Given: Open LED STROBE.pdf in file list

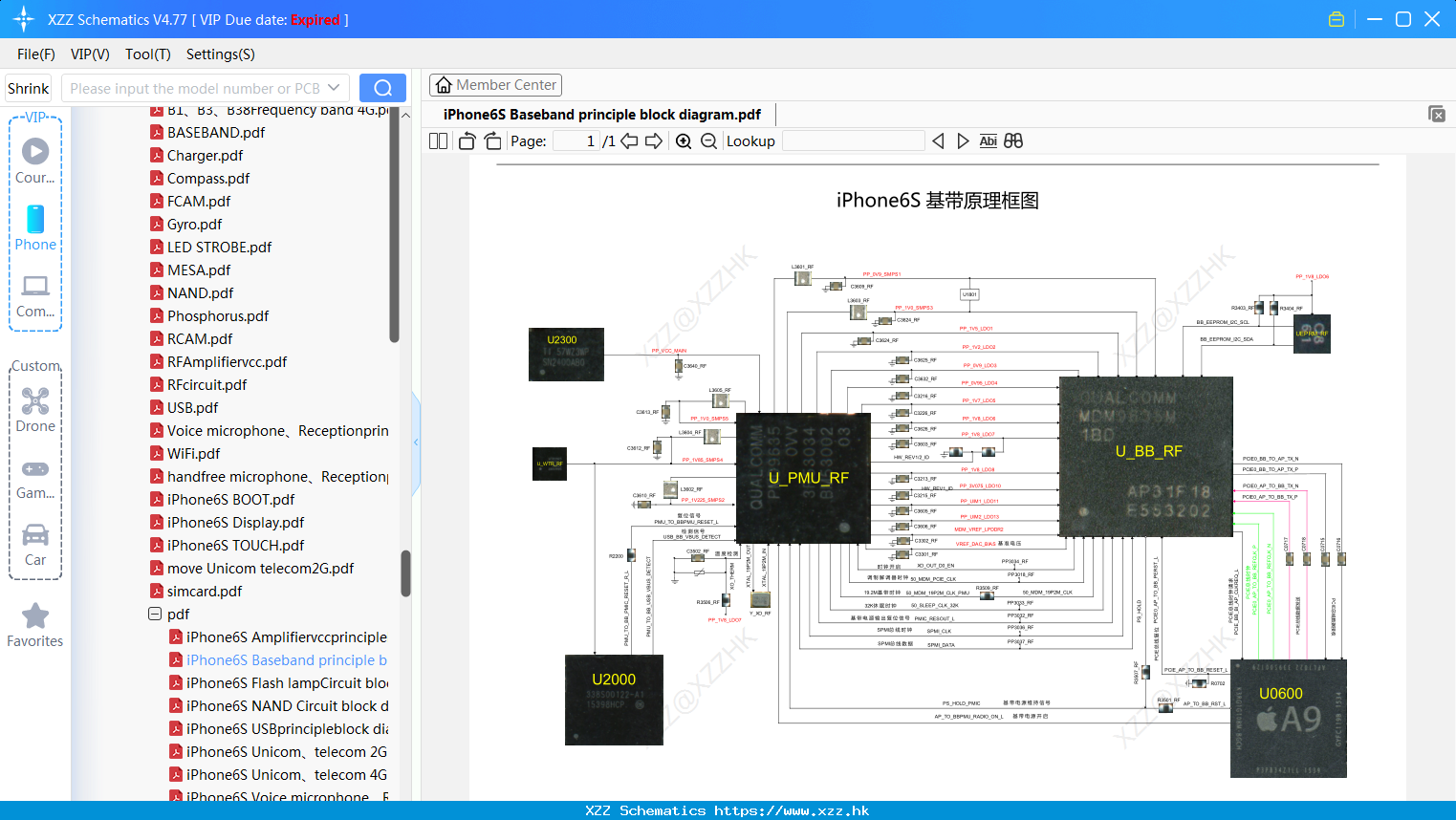Looking at the screenshot, I should point(219,248).
